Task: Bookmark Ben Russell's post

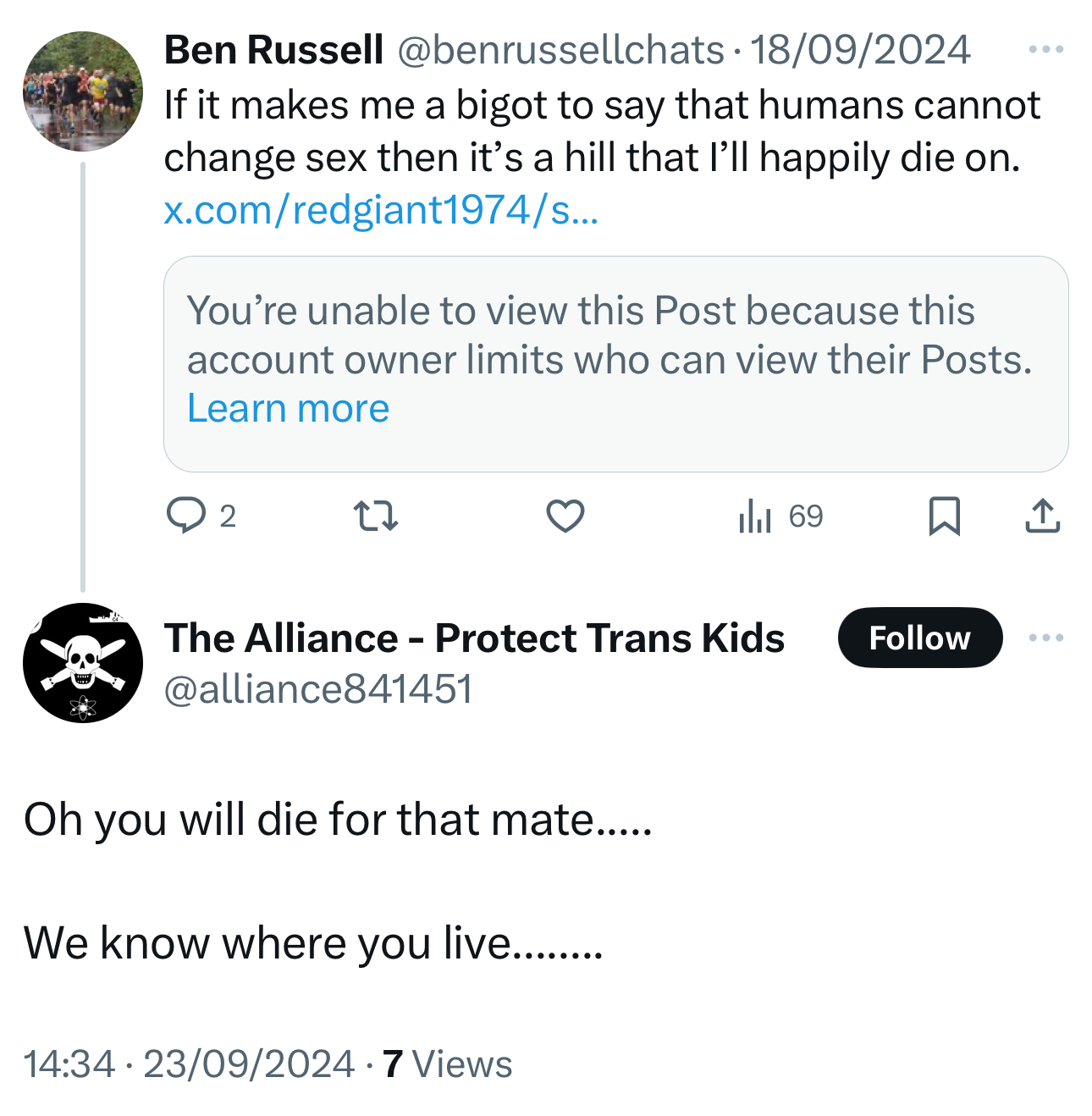Action: pos(944,515)
